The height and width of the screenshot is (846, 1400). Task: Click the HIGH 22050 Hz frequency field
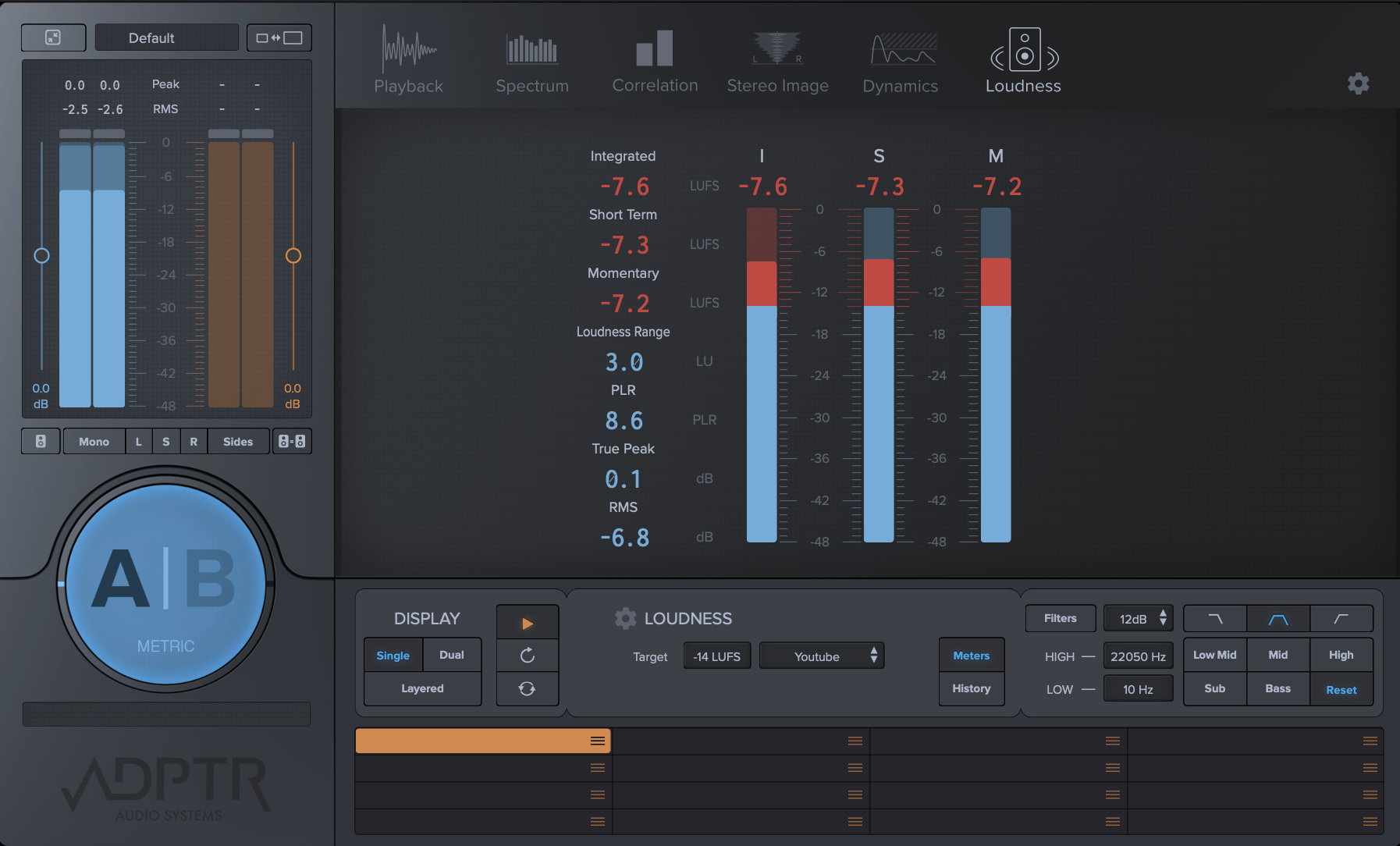pyautogui.click(x=1138, y=656)
